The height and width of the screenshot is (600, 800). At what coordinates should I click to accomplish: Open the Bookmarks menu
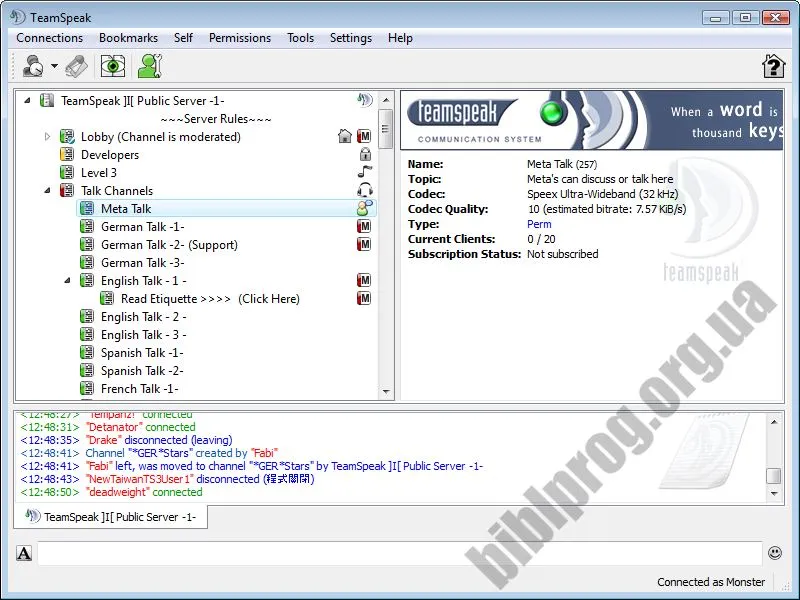point(129,38)
